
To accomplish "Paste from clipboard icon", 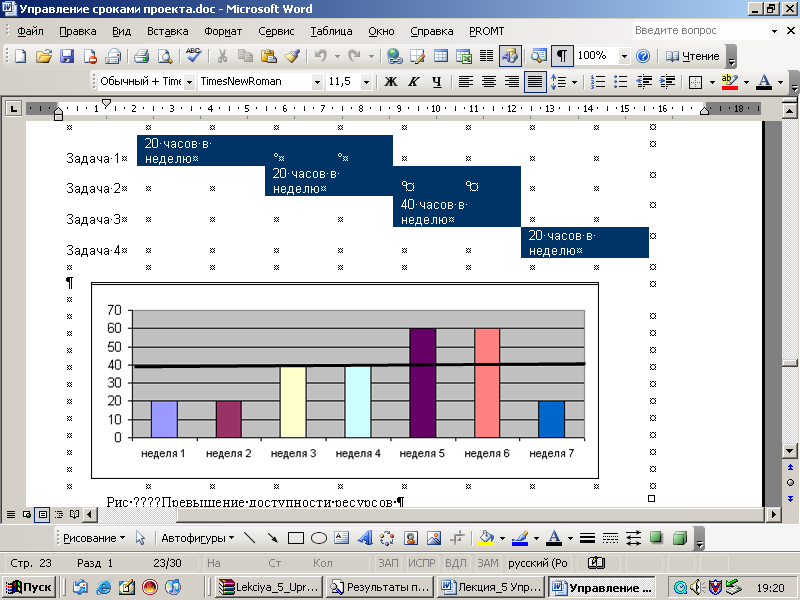I will pos(268,56).
